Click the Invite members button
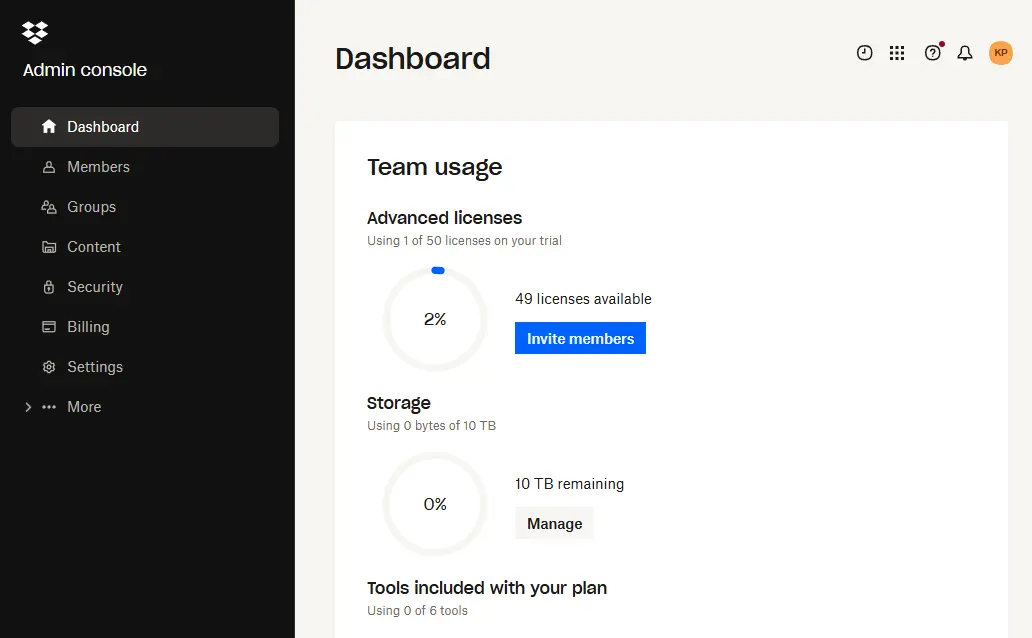The width and height of the screenshot is (1032, 638). point(580,338)
